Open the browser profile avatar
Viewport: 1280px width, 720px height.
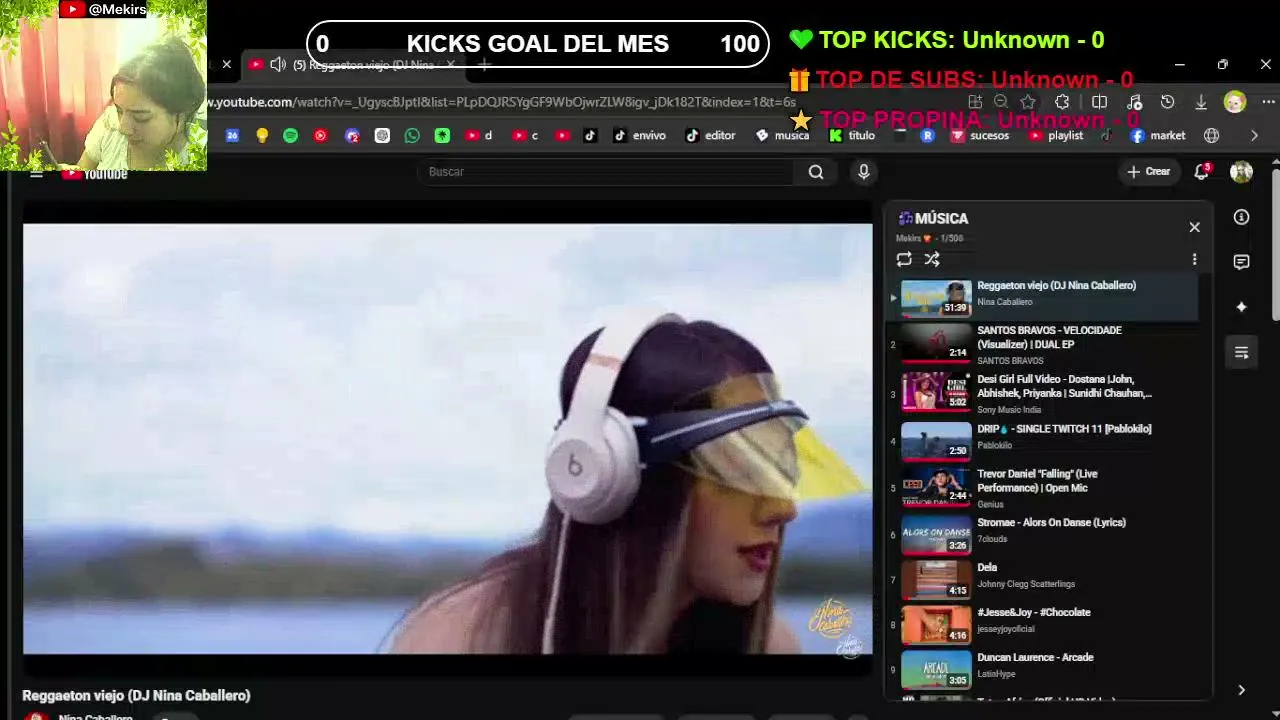click(1235, 102)
